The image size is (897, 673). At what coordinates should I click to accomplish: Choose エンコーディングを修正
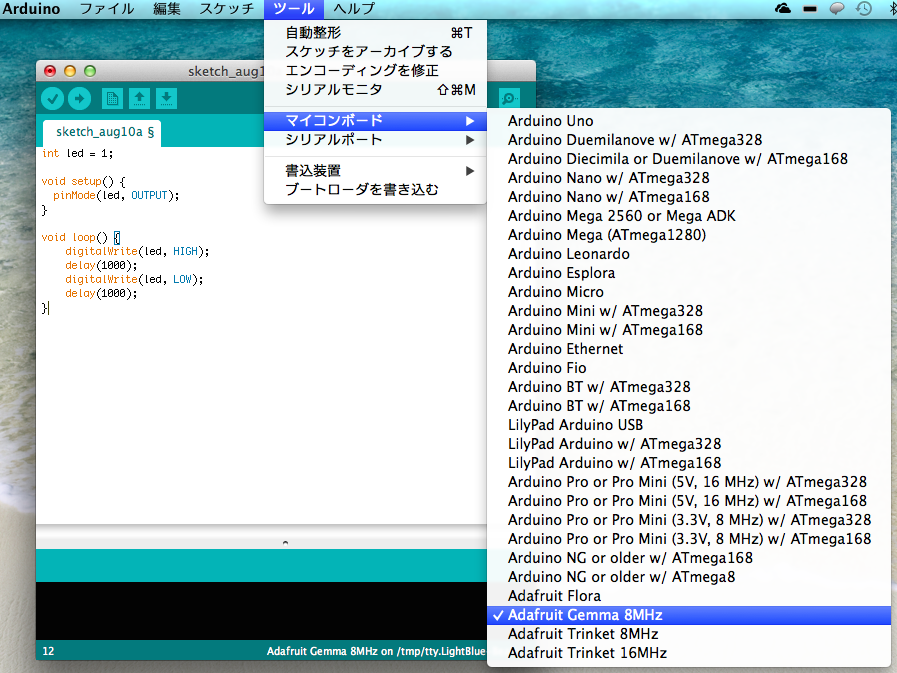pos(375,70)
